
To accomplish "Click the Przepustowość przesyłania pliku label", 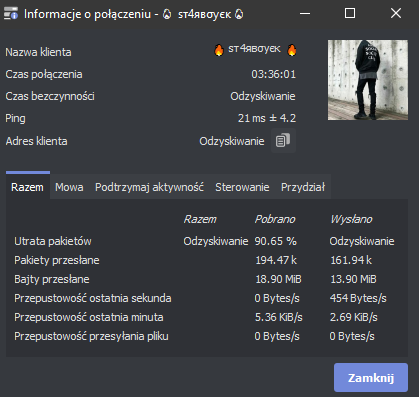I will 91,336.
